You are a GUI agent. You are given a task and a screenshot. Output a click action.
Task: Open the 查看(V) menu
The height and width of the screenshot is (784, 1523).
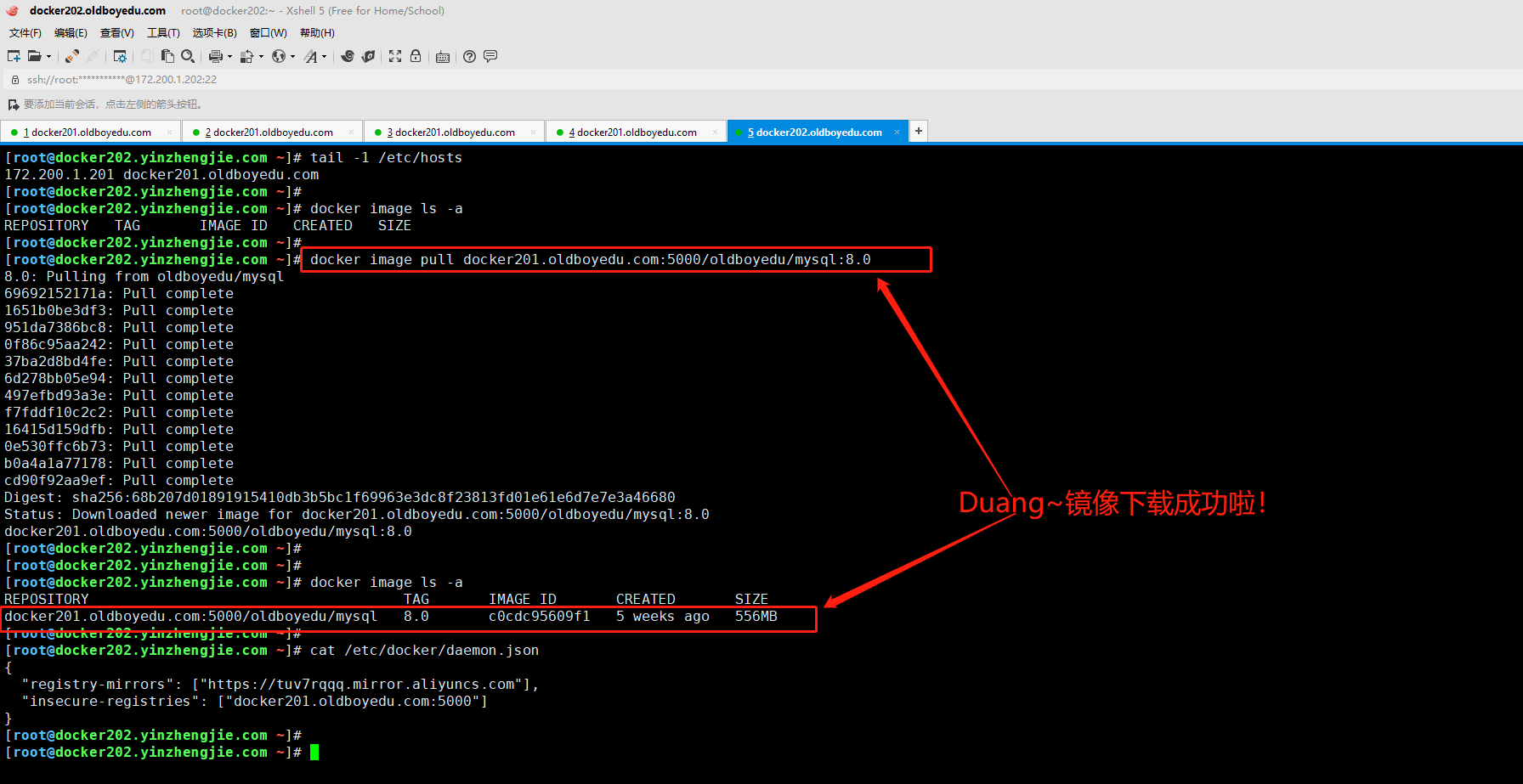pyautogui.click(x=116, y=32)
